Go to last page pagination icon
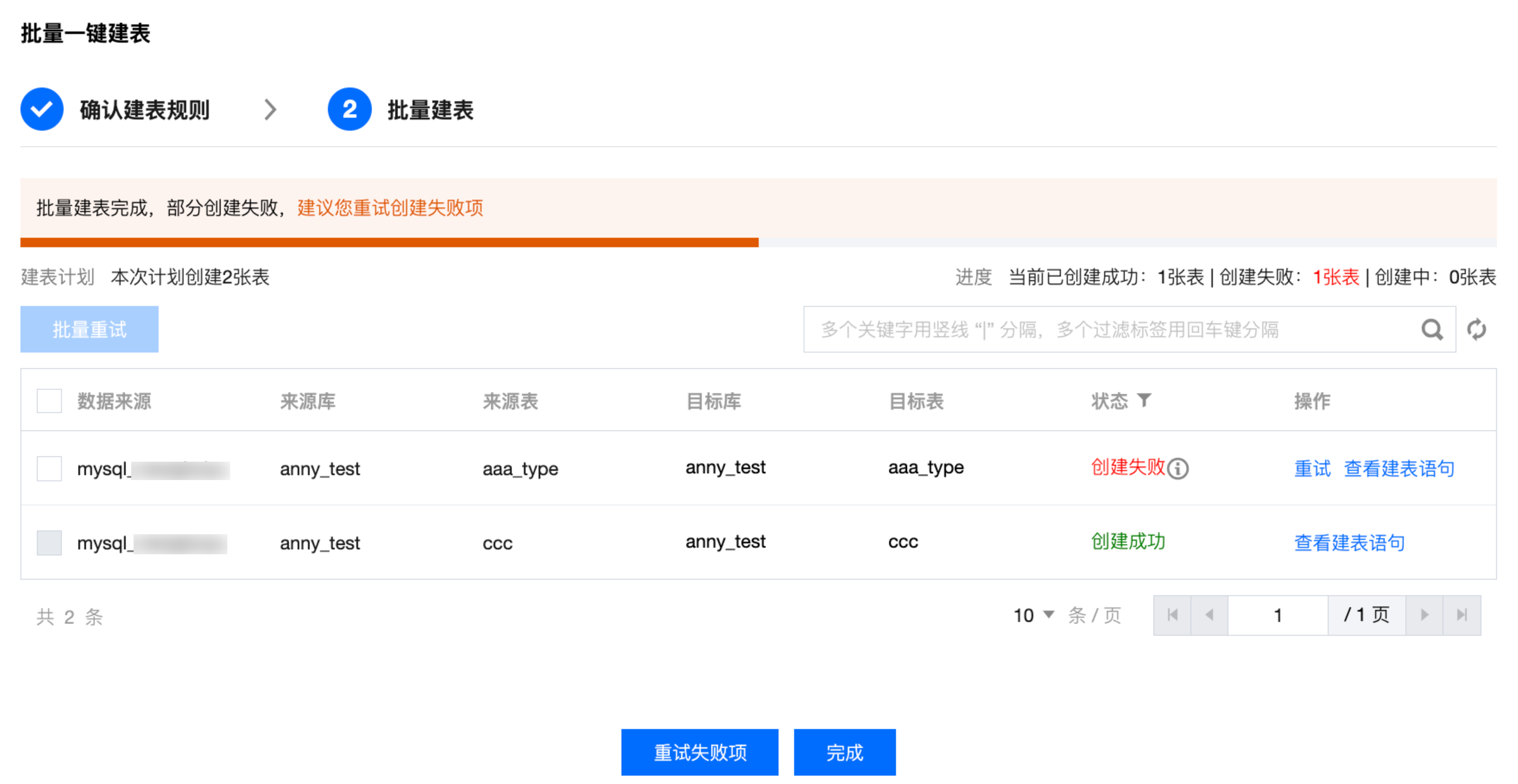The width and height of the screenshot is (1518, 784). (x=1462, y=615)
